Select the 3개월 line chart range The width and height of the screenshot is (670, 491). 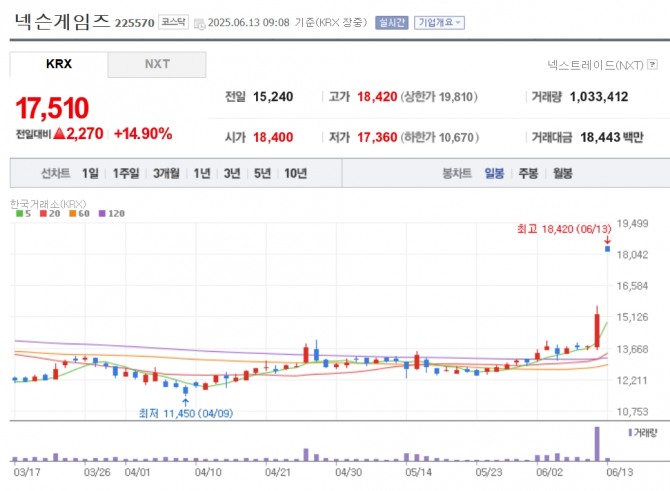point(167,173)
